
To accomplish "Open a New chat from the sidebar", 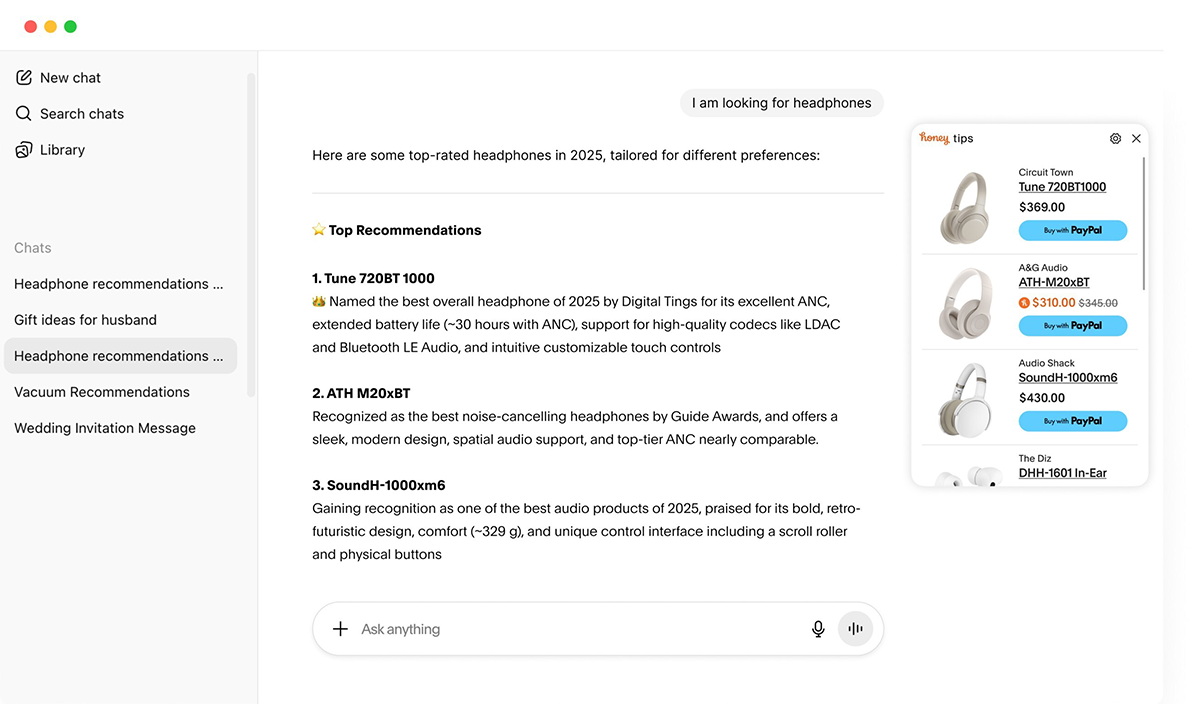I will [x=70, y=77].
